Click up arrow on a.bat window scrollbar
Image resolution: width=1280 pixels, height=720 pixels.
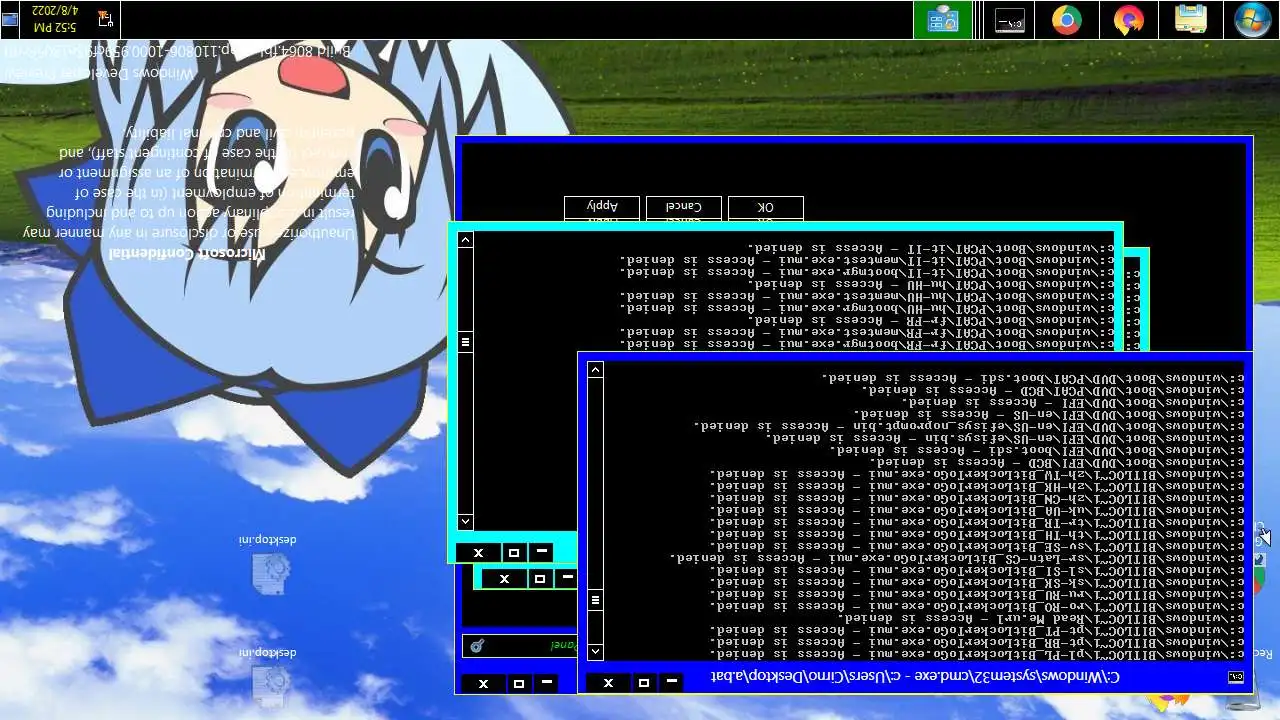[x=595, y=370]
